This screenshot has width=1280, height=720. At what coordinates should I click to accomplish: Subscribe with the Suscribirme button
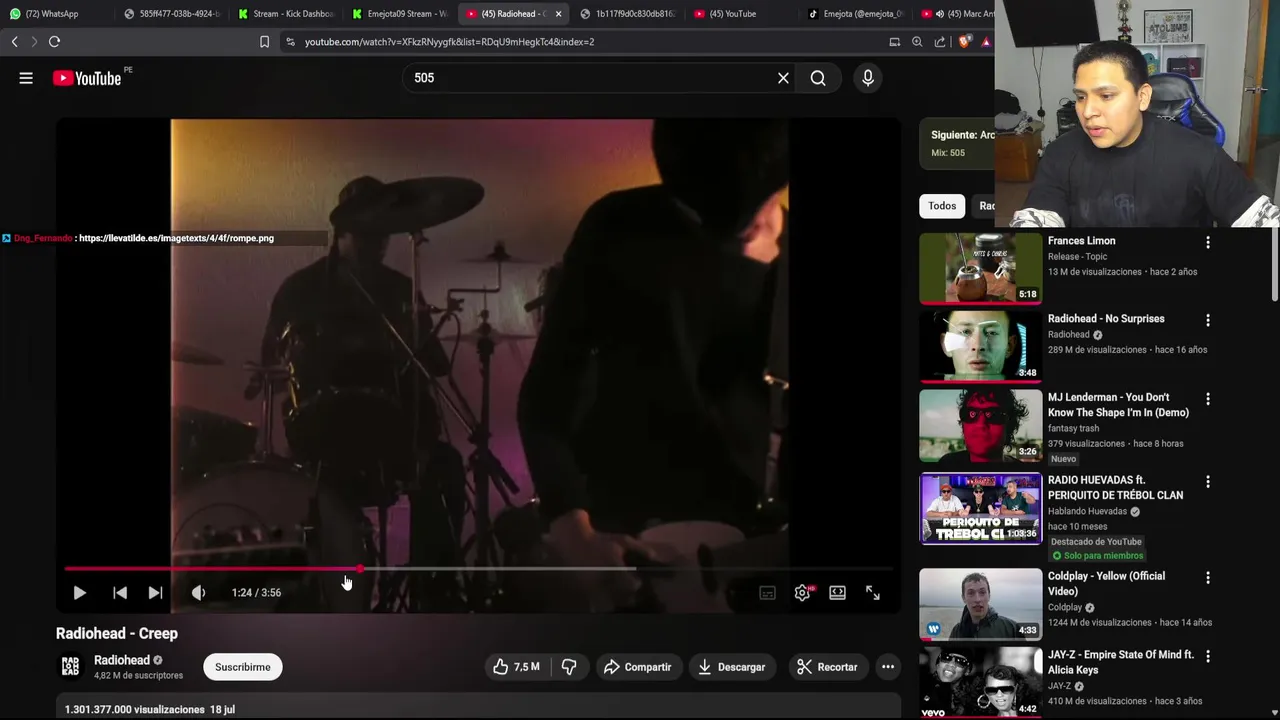click(x=243, y=667)
